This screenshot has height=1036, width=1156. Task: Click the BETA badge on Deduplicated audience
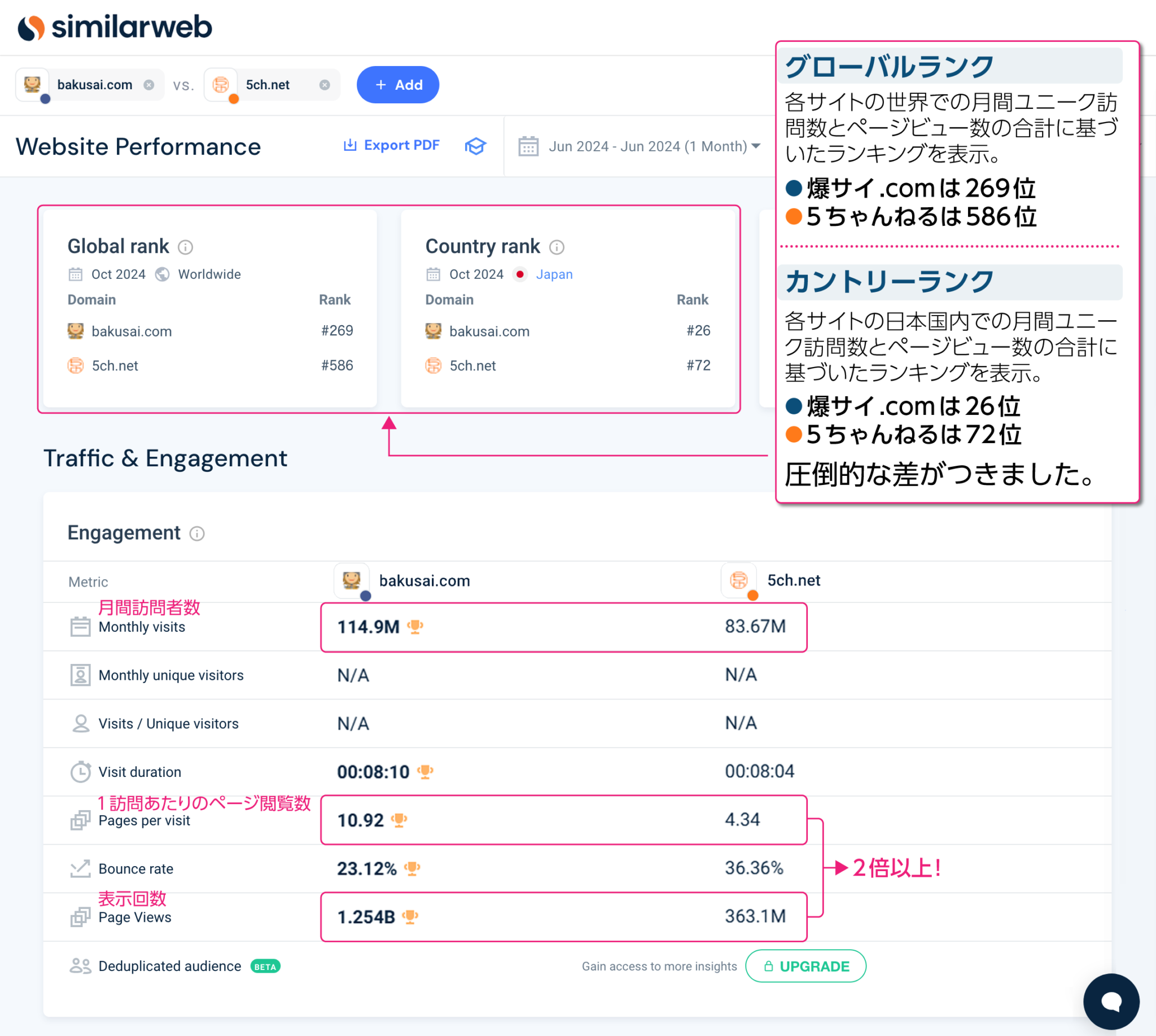point(265,967)
